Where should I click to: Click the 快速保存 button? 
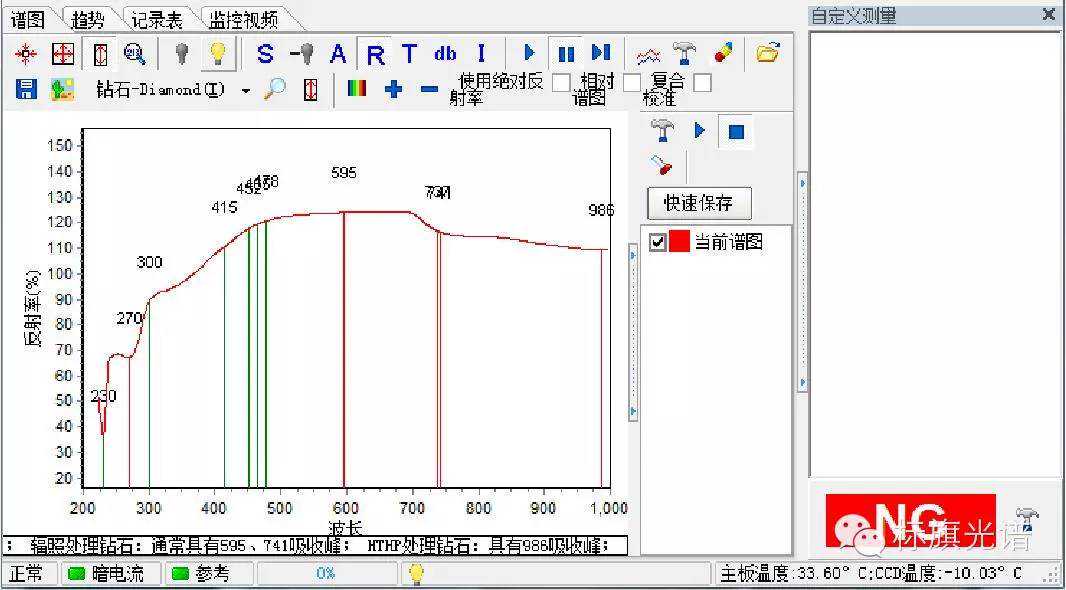698,203
